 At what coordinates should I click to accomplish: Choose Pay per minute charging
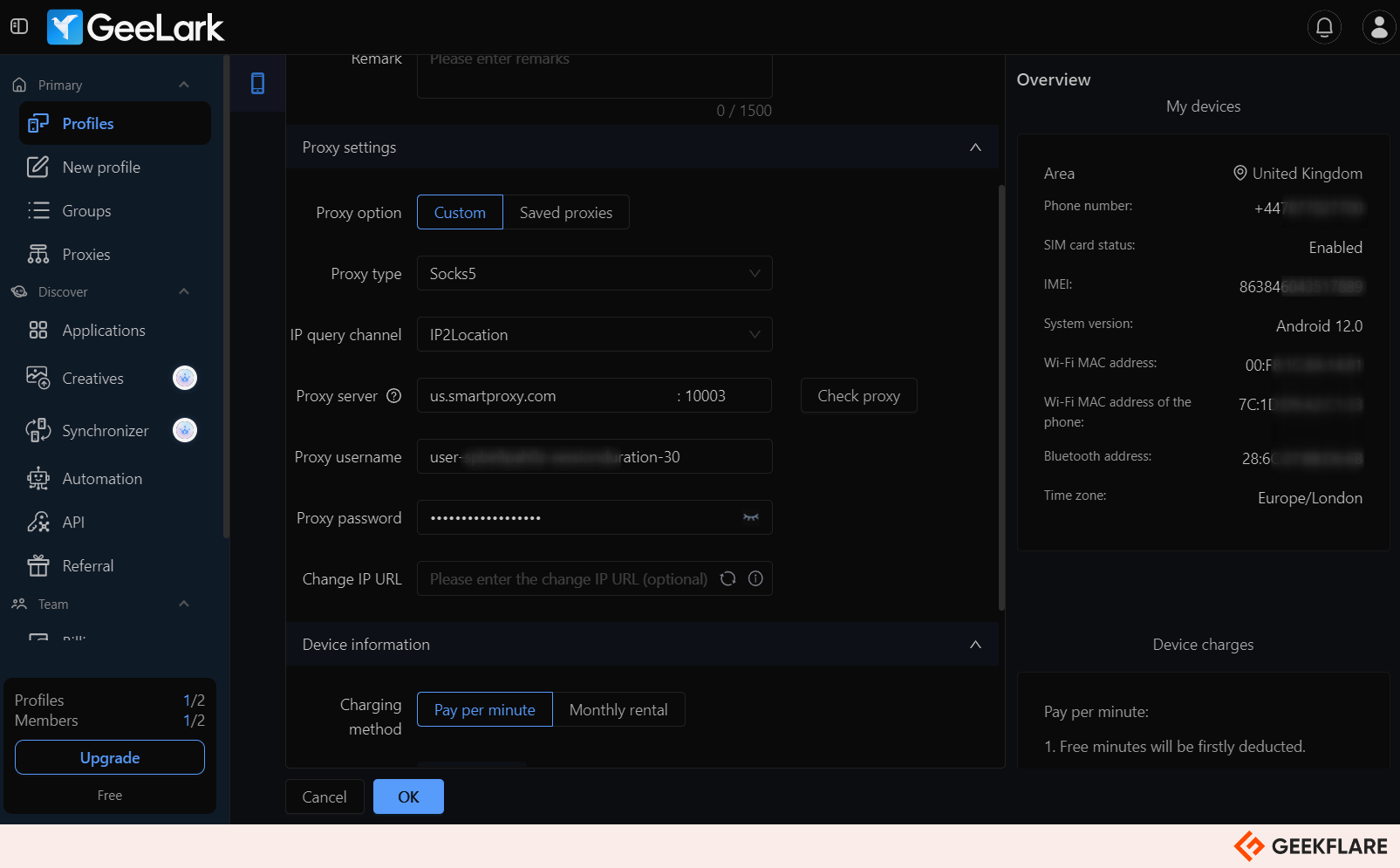click(x=485, y=709)
